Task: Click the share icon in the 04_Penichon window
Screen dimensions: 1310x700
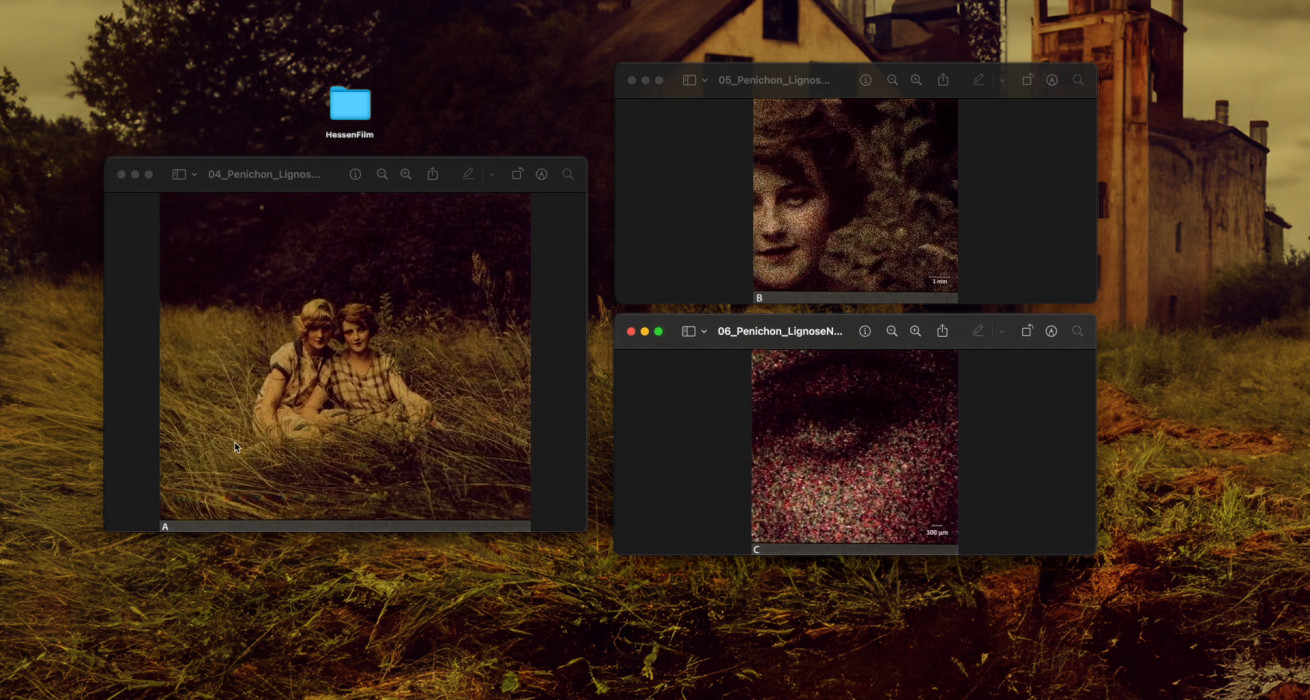Action: click(x=432, y=174)
